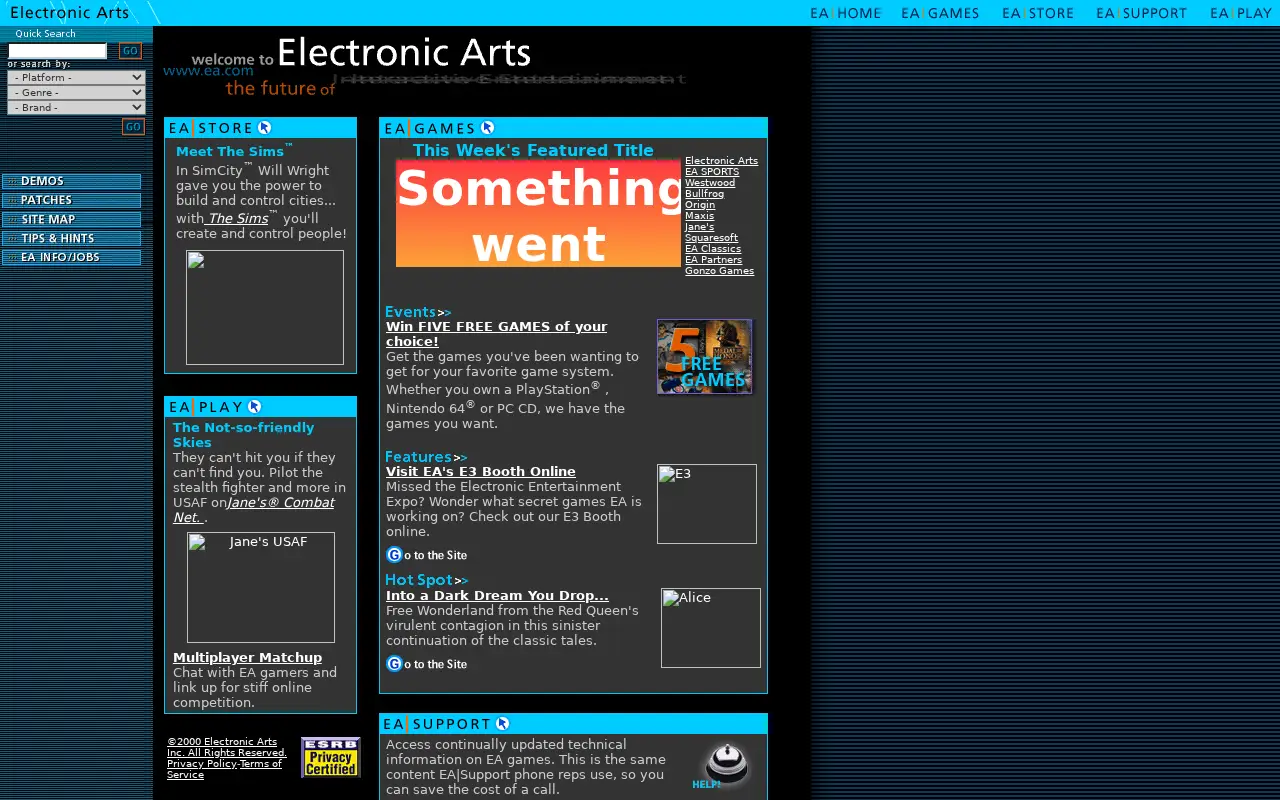Open EA Store in top navigation
This screenshot has width=1280, height=800.
(1038, 13)
